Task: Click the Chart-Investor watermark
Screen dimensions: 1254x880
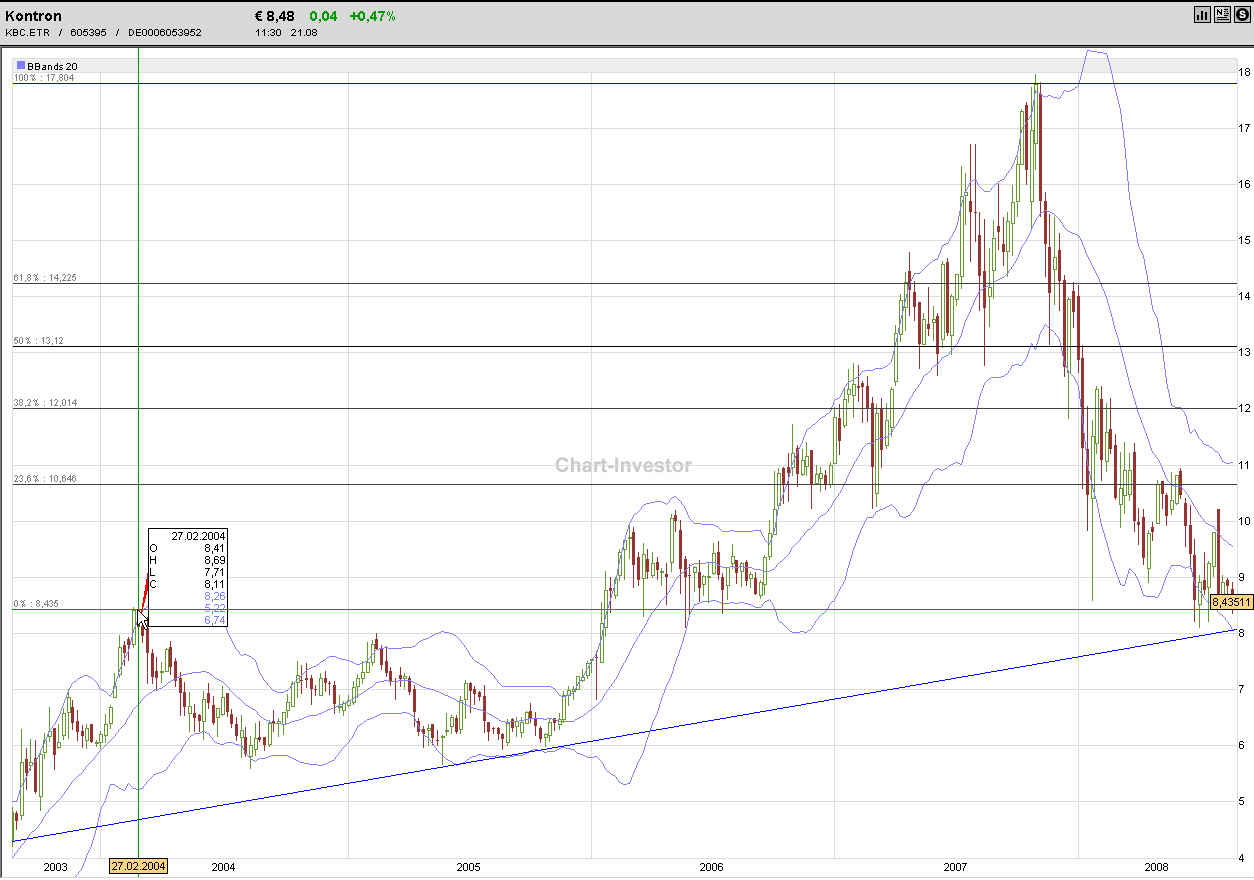Action: coord(623,465)
